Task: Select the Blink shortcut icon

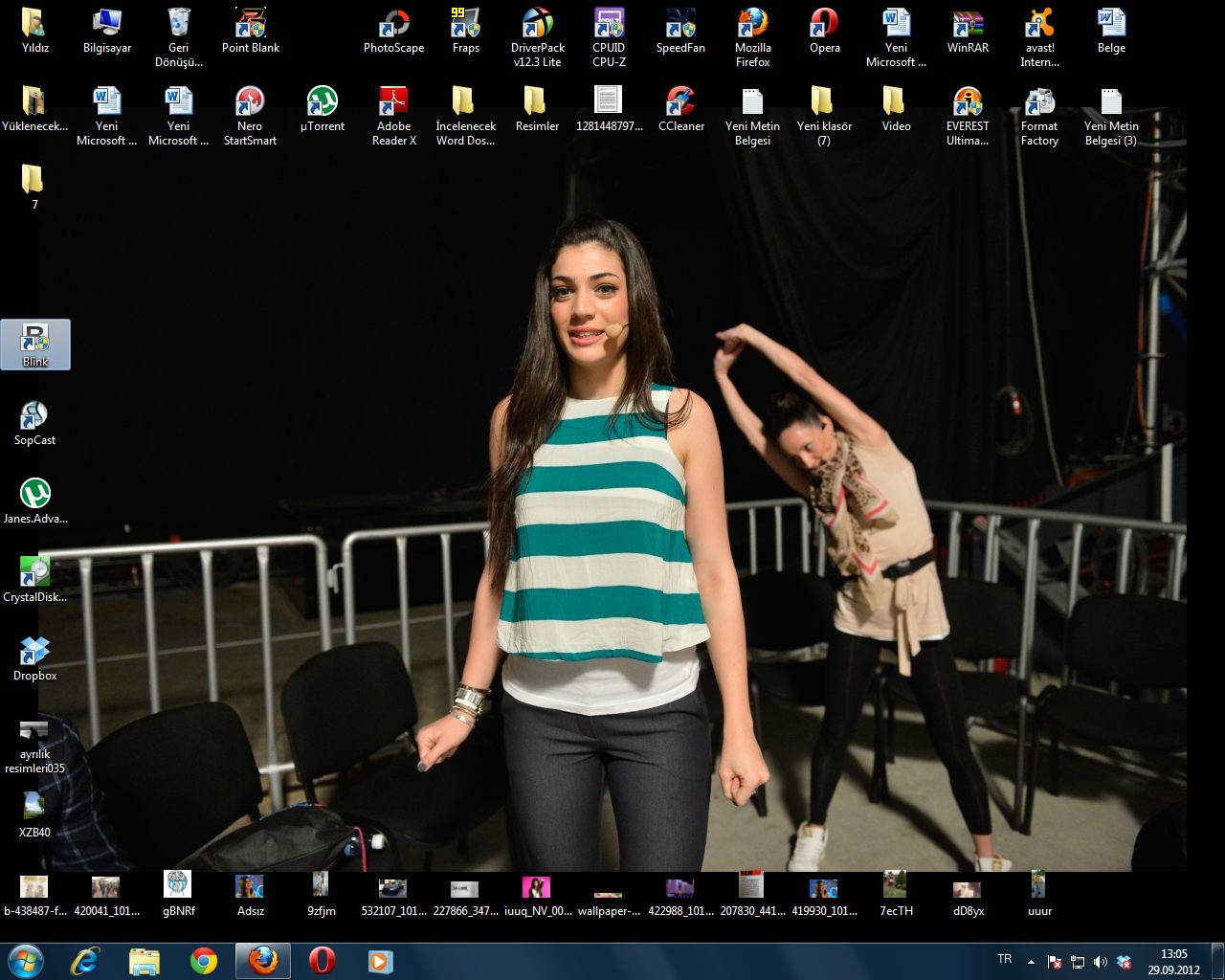Action: coord(34,344)
